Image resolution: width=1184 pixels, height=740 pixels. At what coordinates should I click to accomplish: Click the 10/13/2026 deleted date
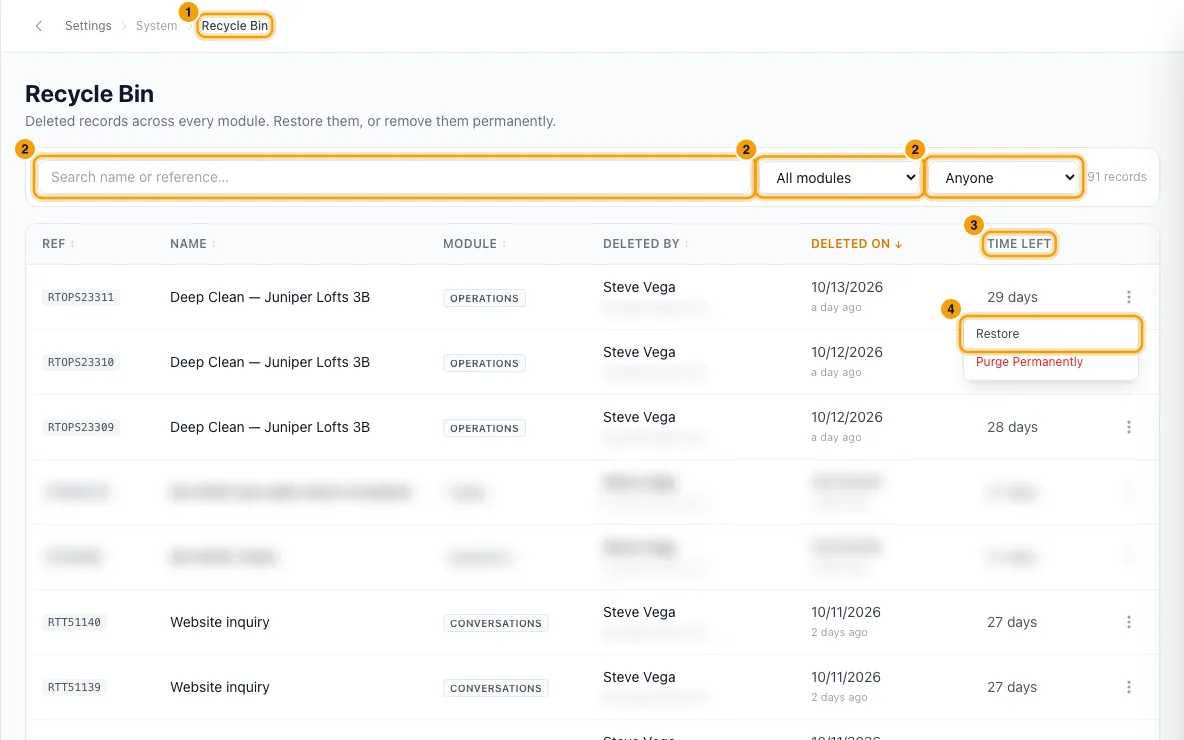pos(846,287)
